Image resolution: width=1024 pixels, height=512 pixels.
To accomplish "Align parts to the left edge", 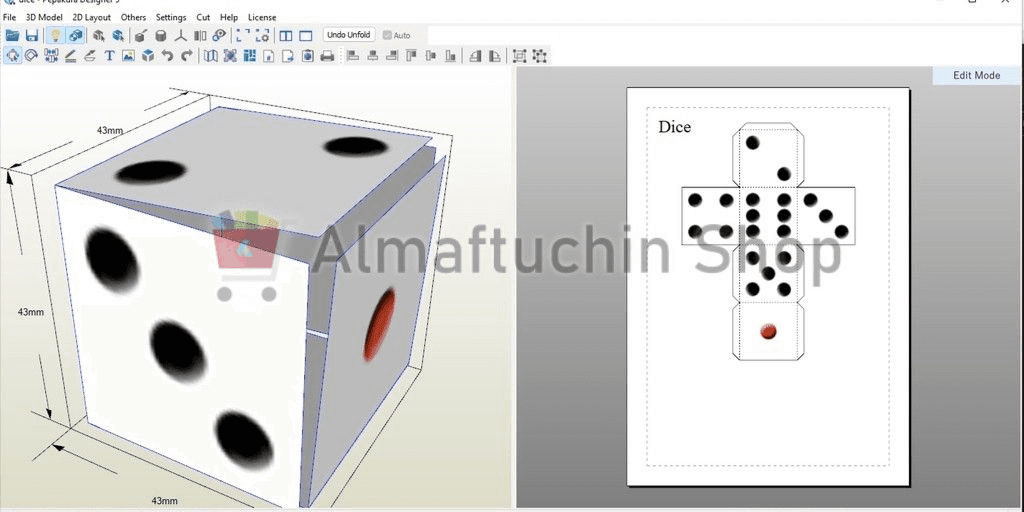I will 353,56.
